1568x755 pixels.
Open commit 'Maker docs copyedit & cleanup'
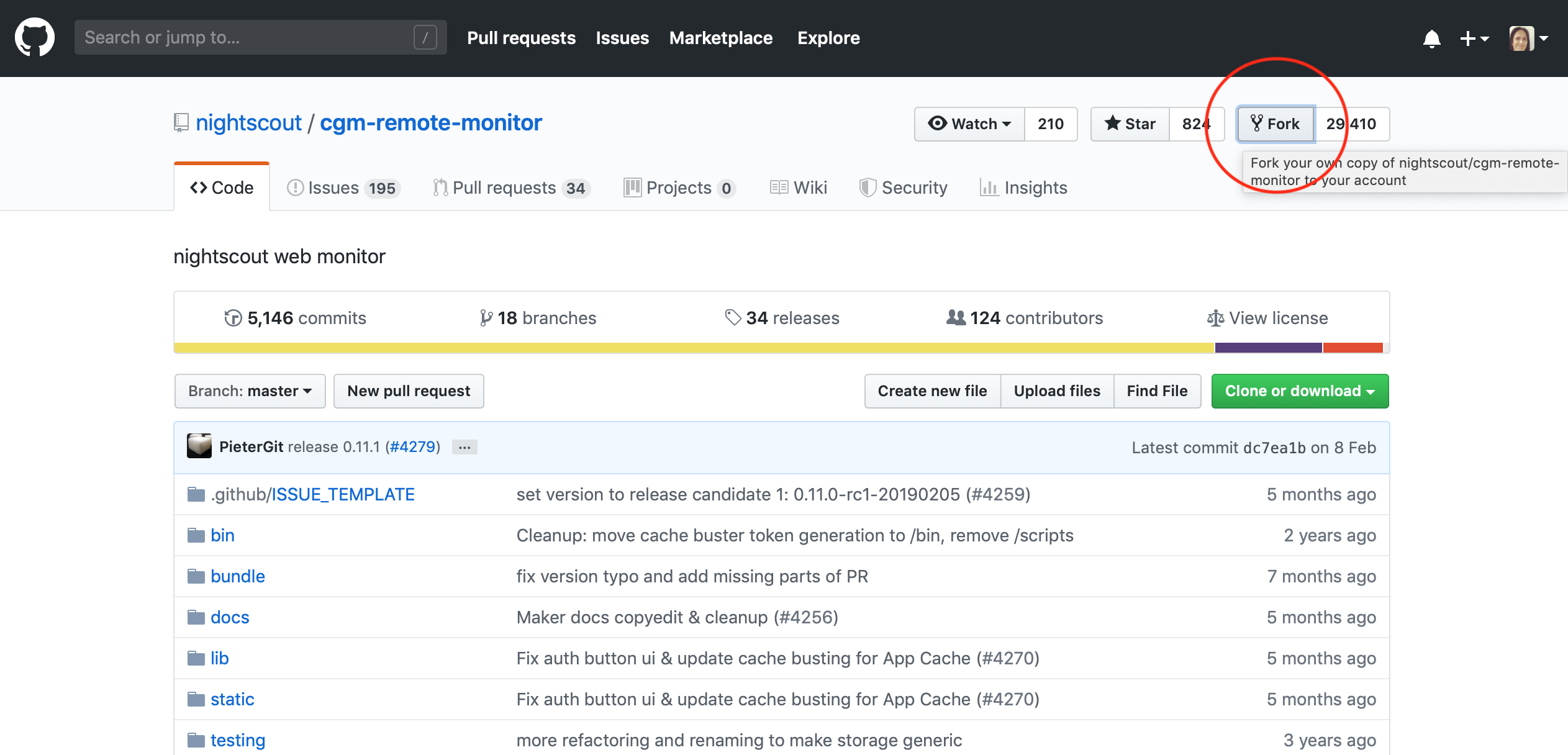pos(677,617)
